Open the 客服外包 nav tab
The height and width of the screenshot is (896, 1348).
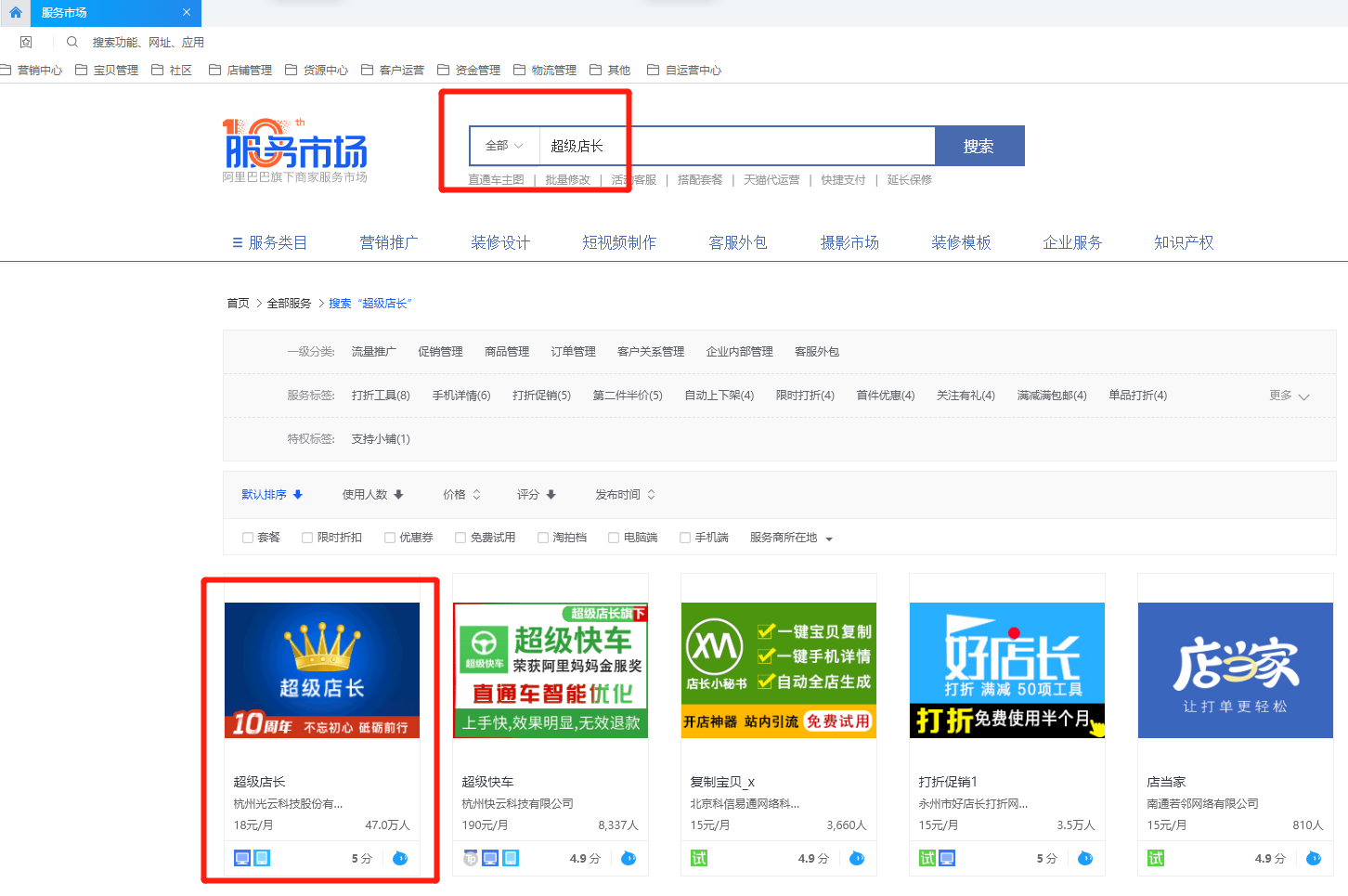(x=738, y=242)
